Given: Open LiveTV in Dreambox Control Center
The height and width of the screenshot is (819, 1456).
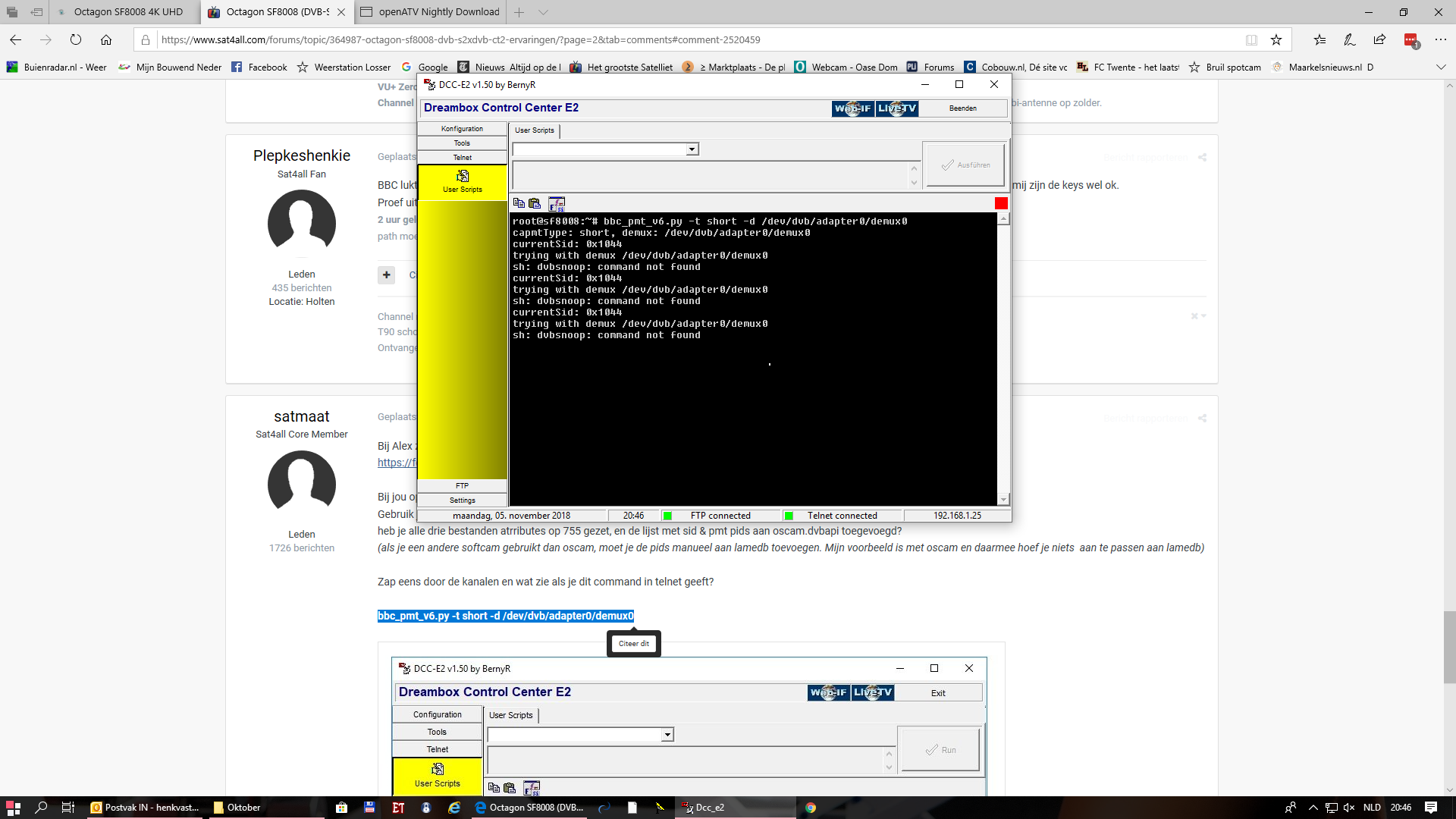Looking at the screenshot, I should (x=897, y=108).
